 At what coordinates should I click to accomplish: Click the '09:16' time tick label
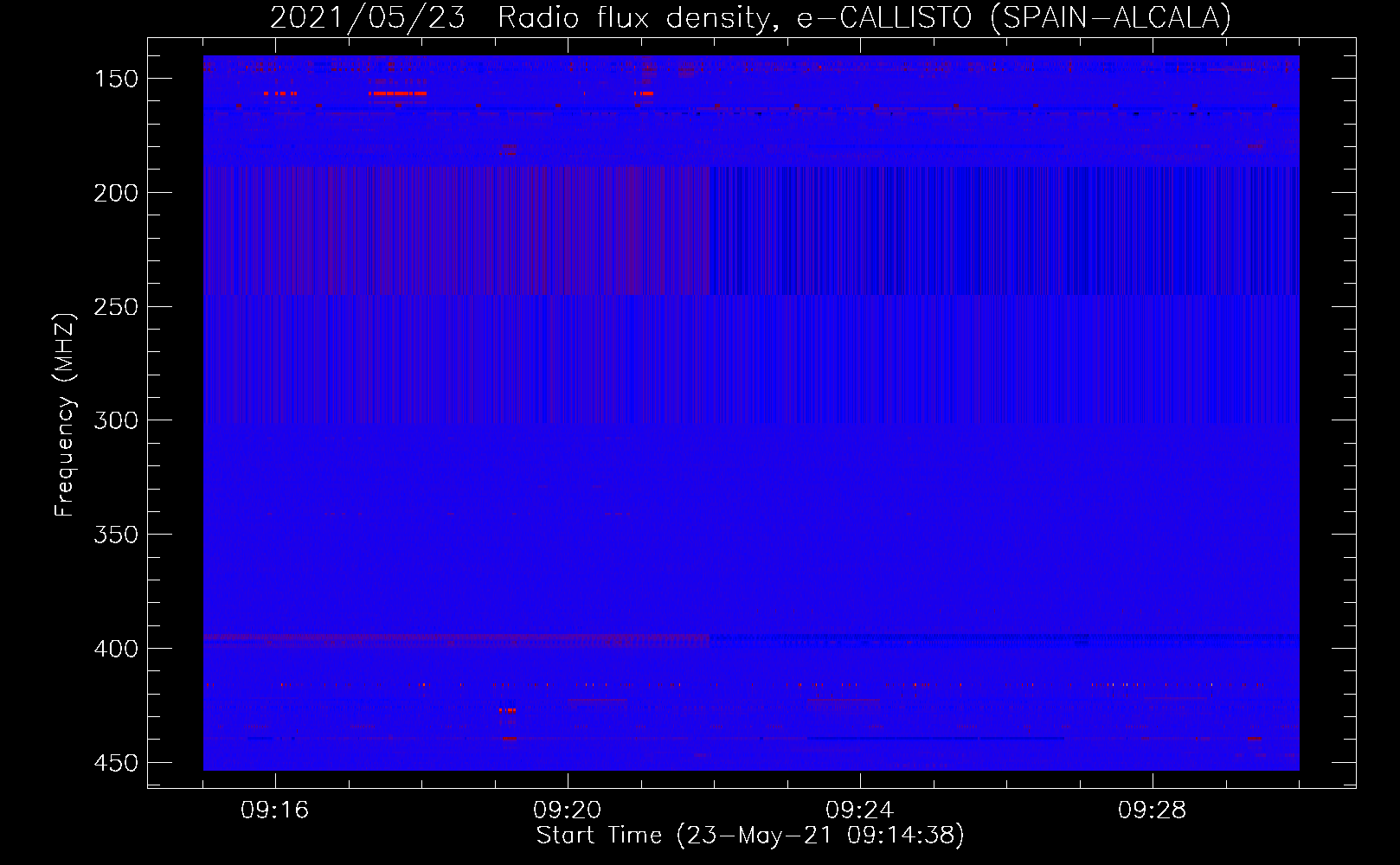(x=275, y=811)
